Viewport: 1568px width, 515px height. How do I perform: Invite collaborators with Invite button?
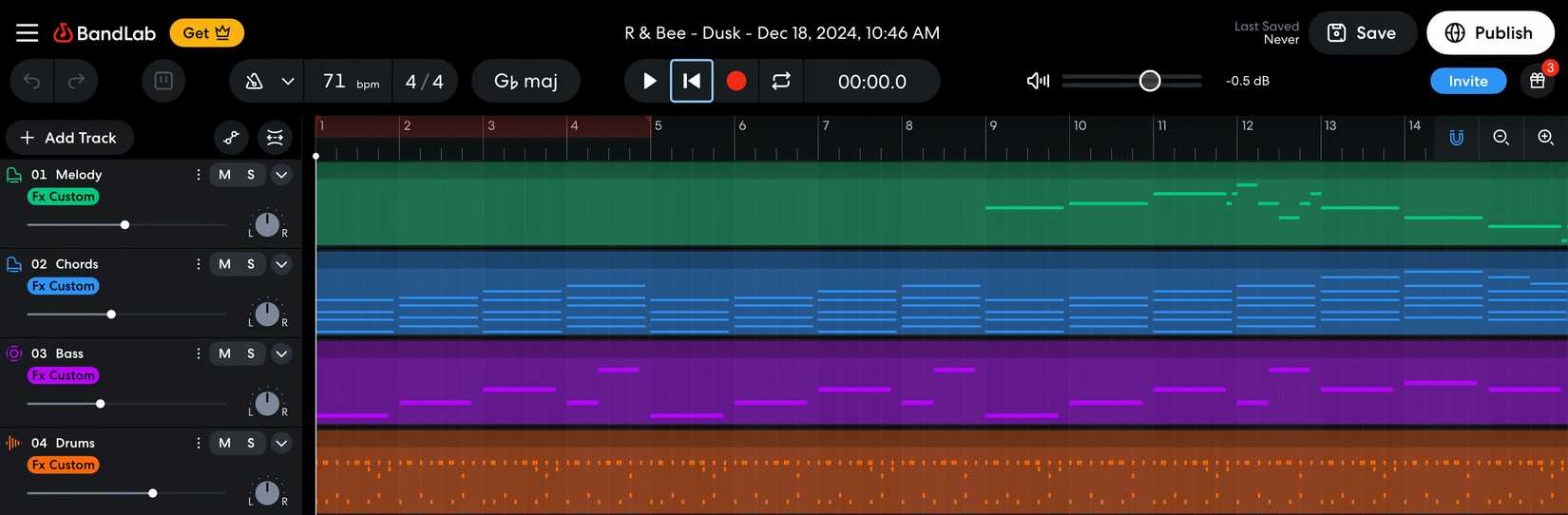(x=1468, y=81)
